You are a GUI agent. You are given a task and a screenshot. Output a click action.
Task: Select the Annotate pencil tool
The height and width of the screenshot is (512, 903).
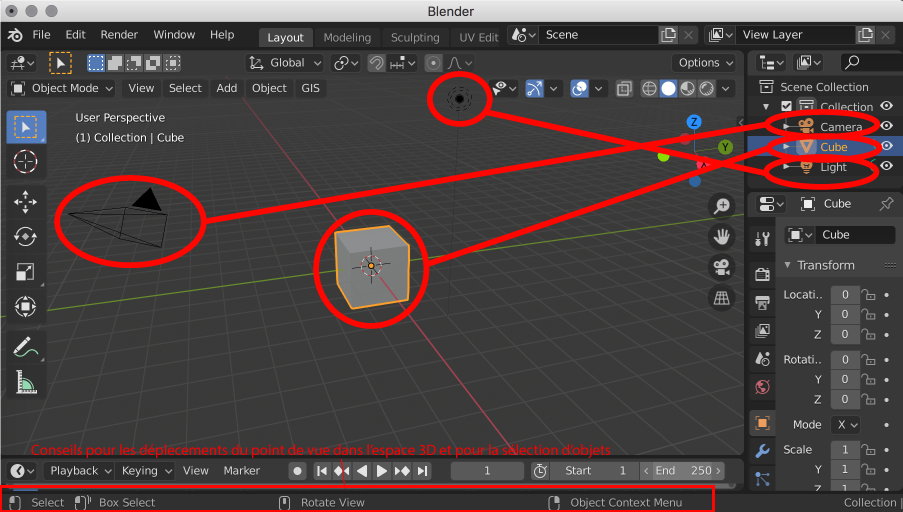25,347
